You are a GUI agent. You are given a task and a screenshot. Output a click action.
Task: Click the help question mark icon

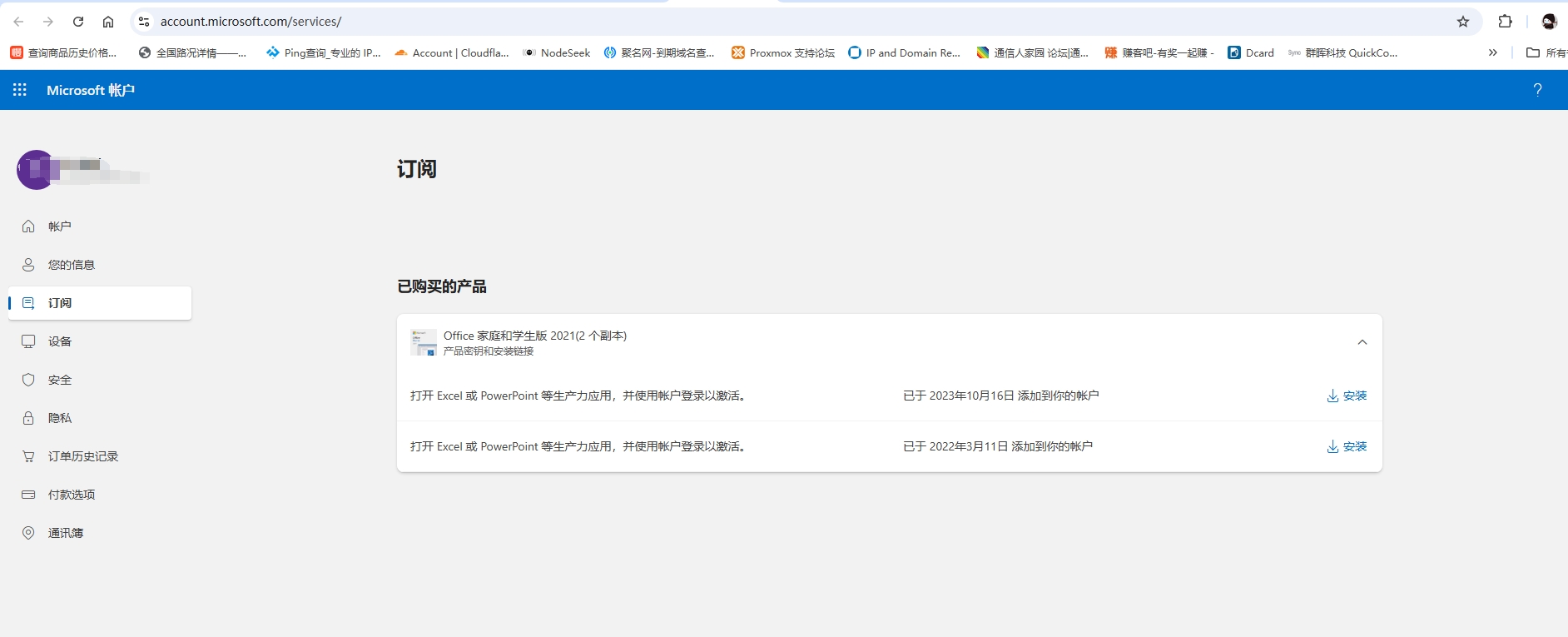pyautogui.click(x=1537, y=90)
